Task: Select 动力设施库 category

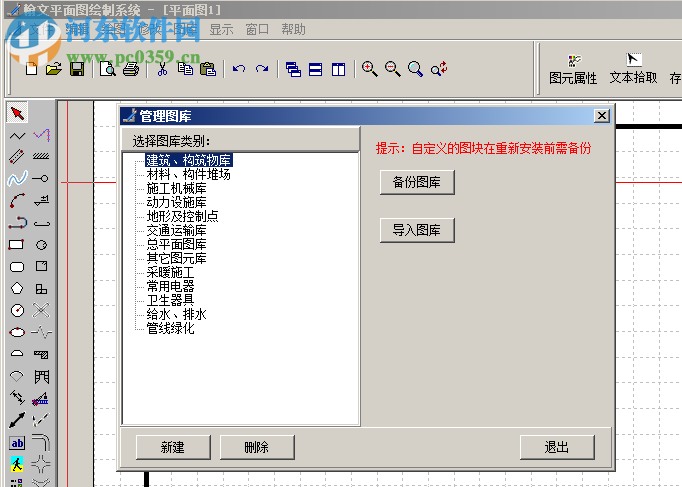Action: (x=176, y=202)
